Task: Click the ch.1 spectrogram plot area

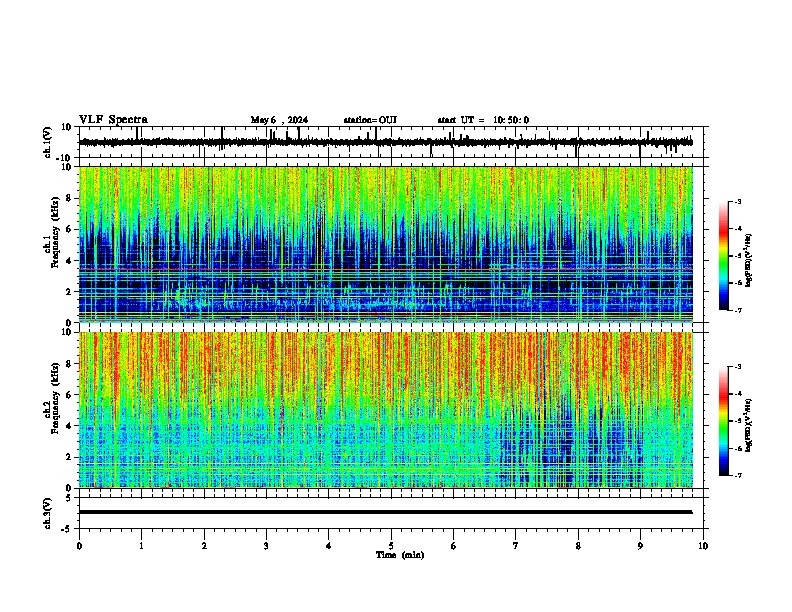Action: click(385, 244)
